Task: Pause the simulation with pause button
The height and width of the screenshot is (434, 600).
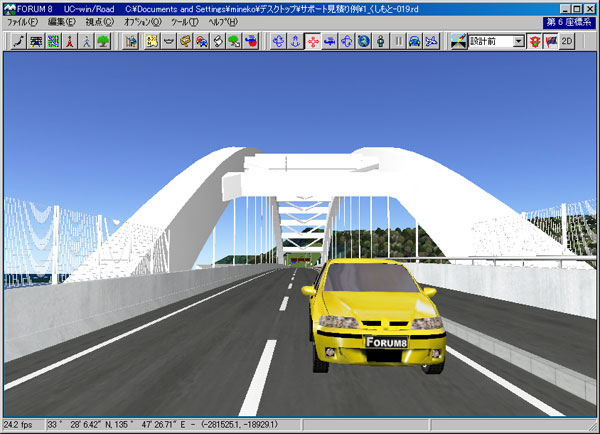Action: point(398,41)
